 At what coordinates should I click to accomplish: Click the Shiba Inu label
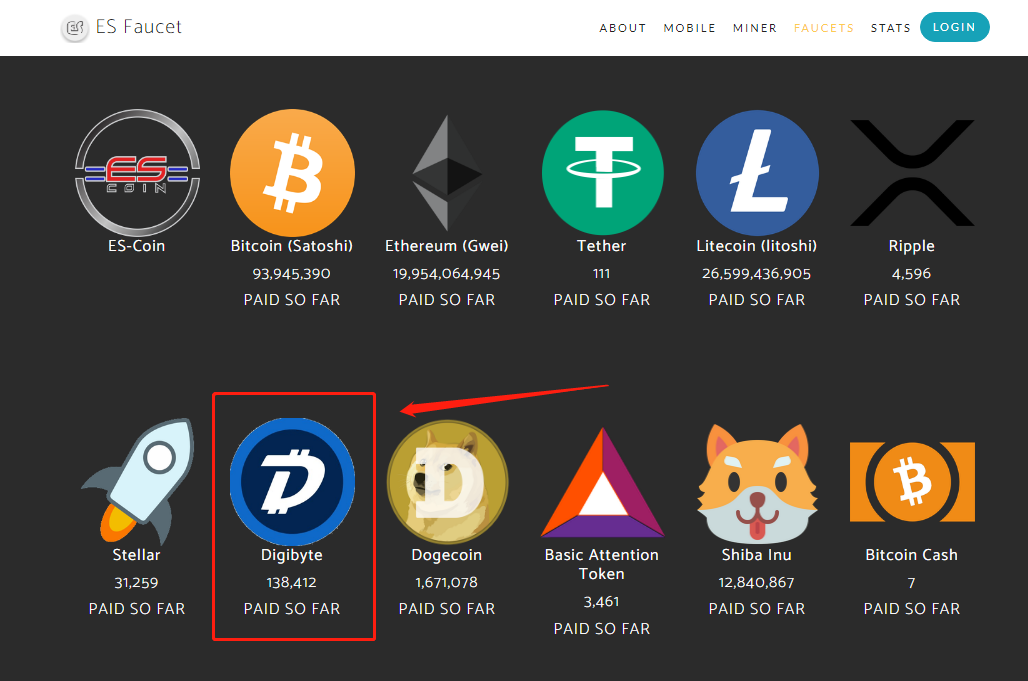pos(757,555)
